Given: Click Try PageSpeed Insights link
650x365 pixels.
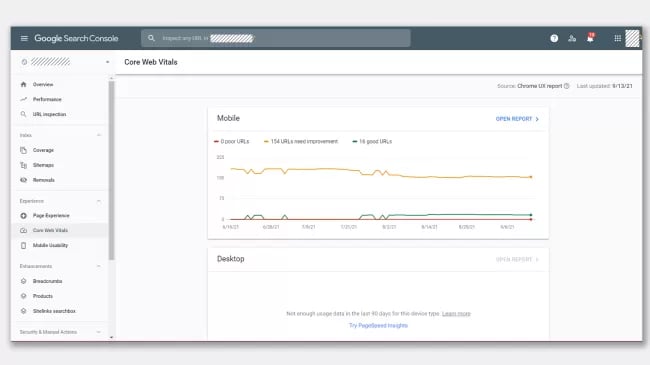Looking at the screenshot, I should (378, 326).
